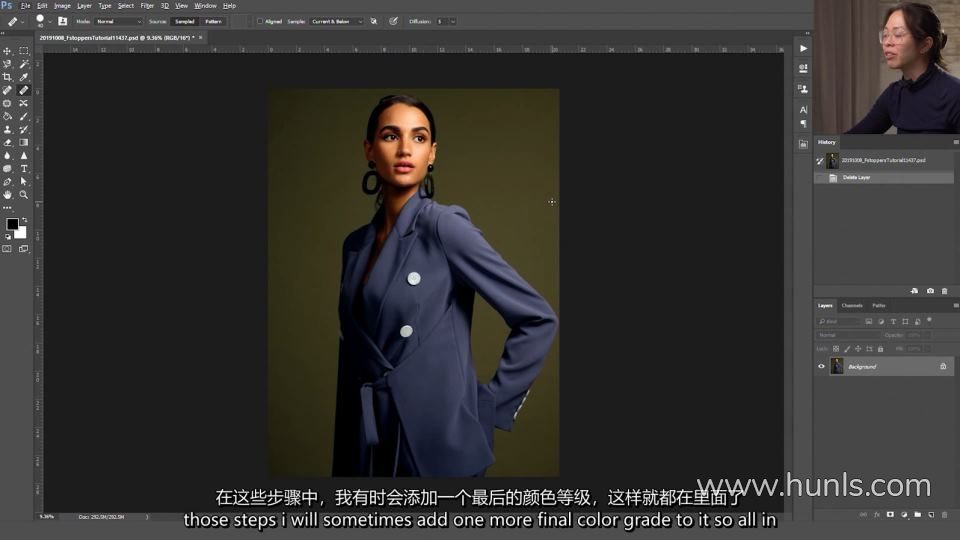Delete current state trash icon in History
Screen dimensions: 960x540
[944, 291]
